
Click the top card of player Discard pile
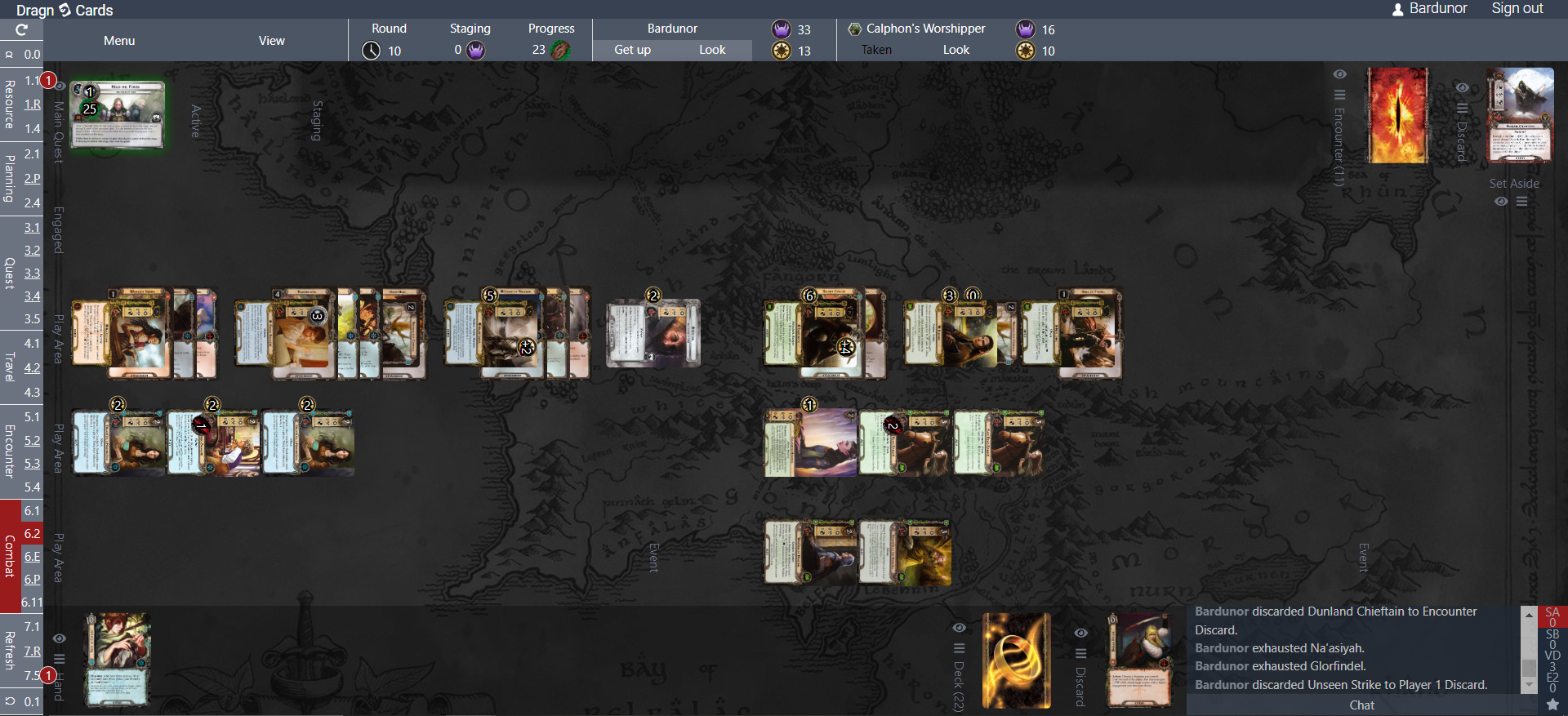click(x=1138, y=660)
